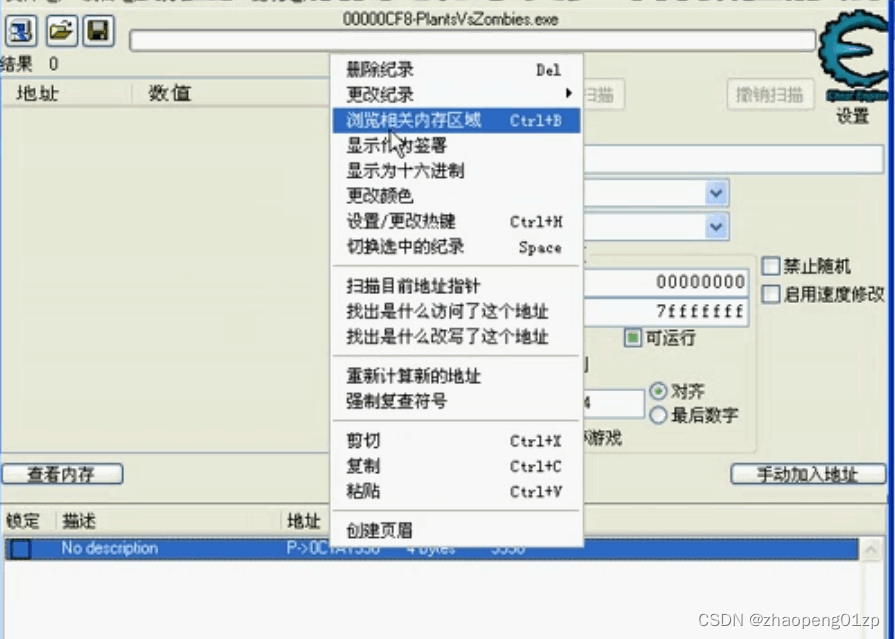Open the lower value type dropdown arrow
The image size is (895, 639).
click(x=716, y=227)
